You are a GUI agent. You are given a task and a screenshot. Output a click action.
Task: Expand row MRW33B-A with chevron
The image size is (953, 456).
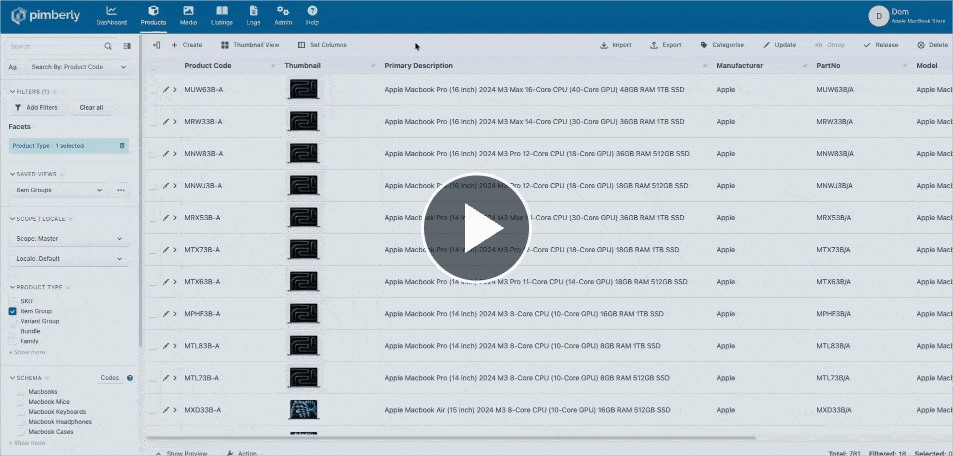(175, 122)
